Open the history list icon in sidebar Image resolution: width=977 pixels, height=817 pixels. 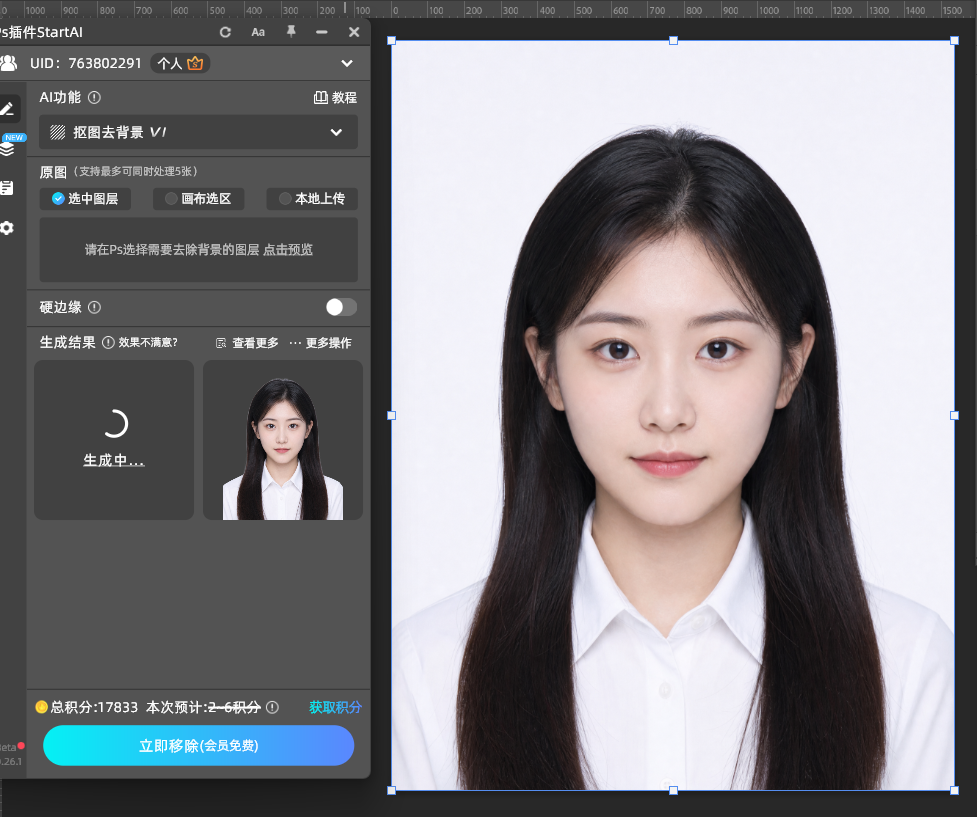coord(7,188)
